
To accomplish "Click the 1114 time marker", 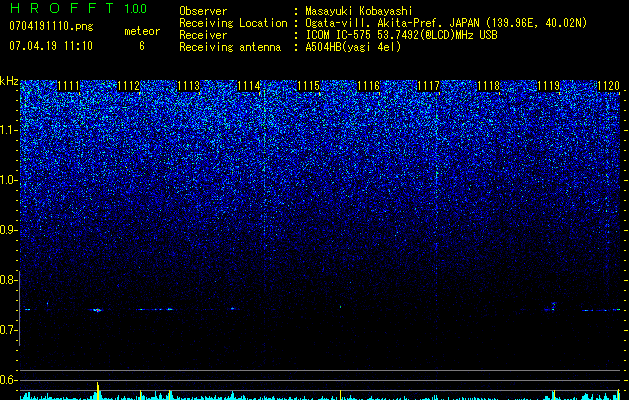I will click(248, 86).
